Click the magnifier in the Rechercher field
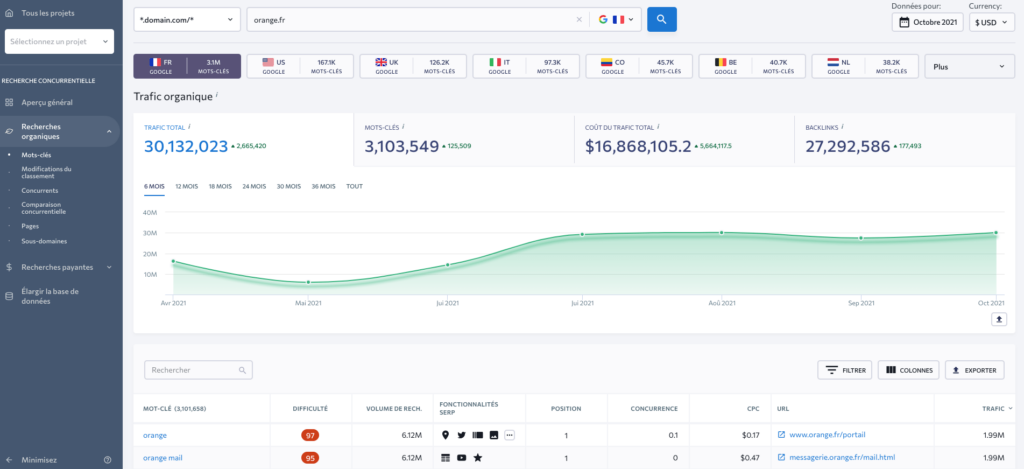Viewport: 1024px width, 469px height. tap(242, 370)
